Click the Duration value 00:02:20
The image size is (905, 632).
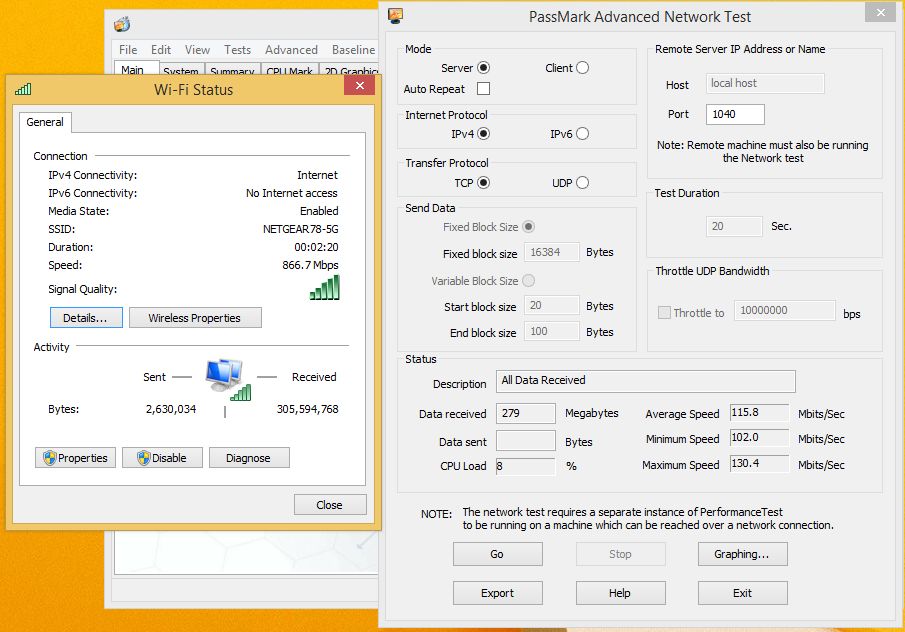316,247
